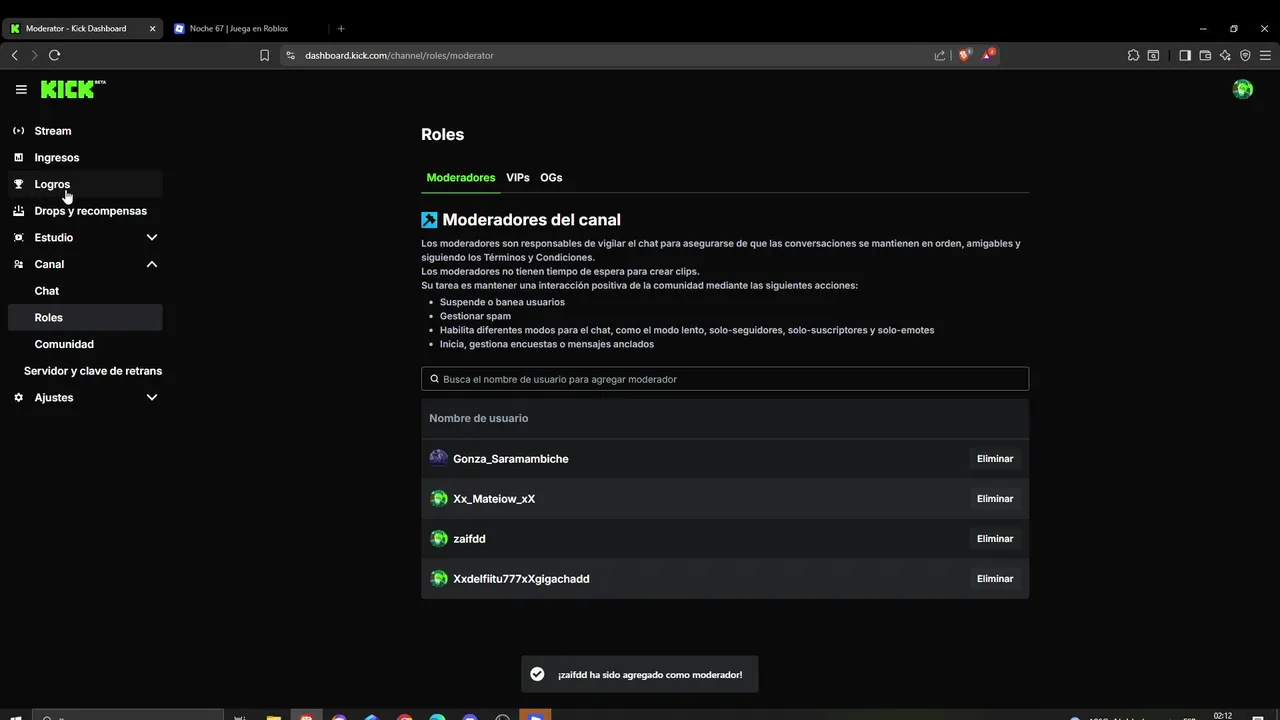The width and height of the screenshot is (1280, 720).
Task: Click the Ajustes gear icon
Action: (18, 397)
